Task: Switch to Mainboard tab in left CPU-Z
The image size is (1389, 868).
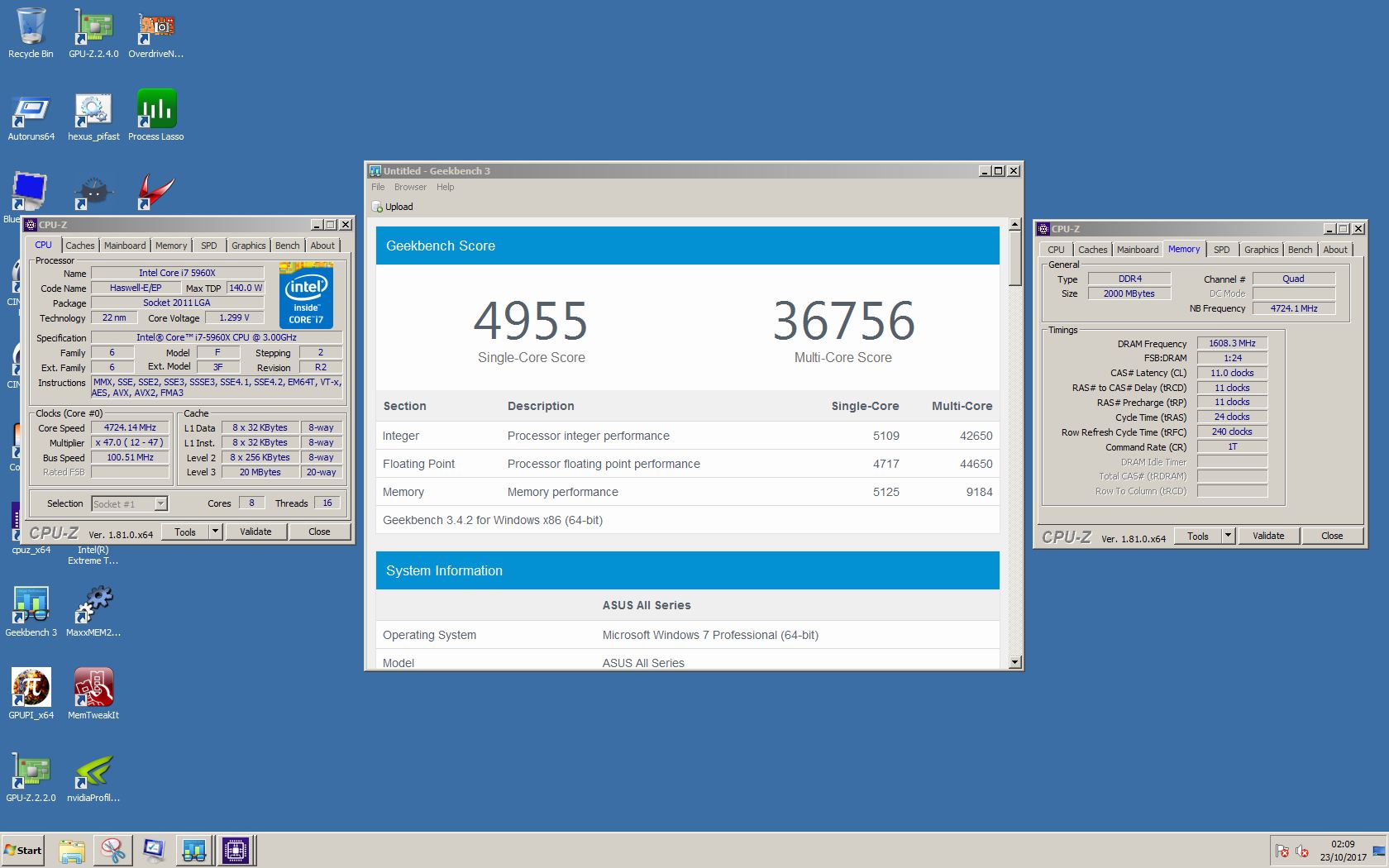Action: 125,246
